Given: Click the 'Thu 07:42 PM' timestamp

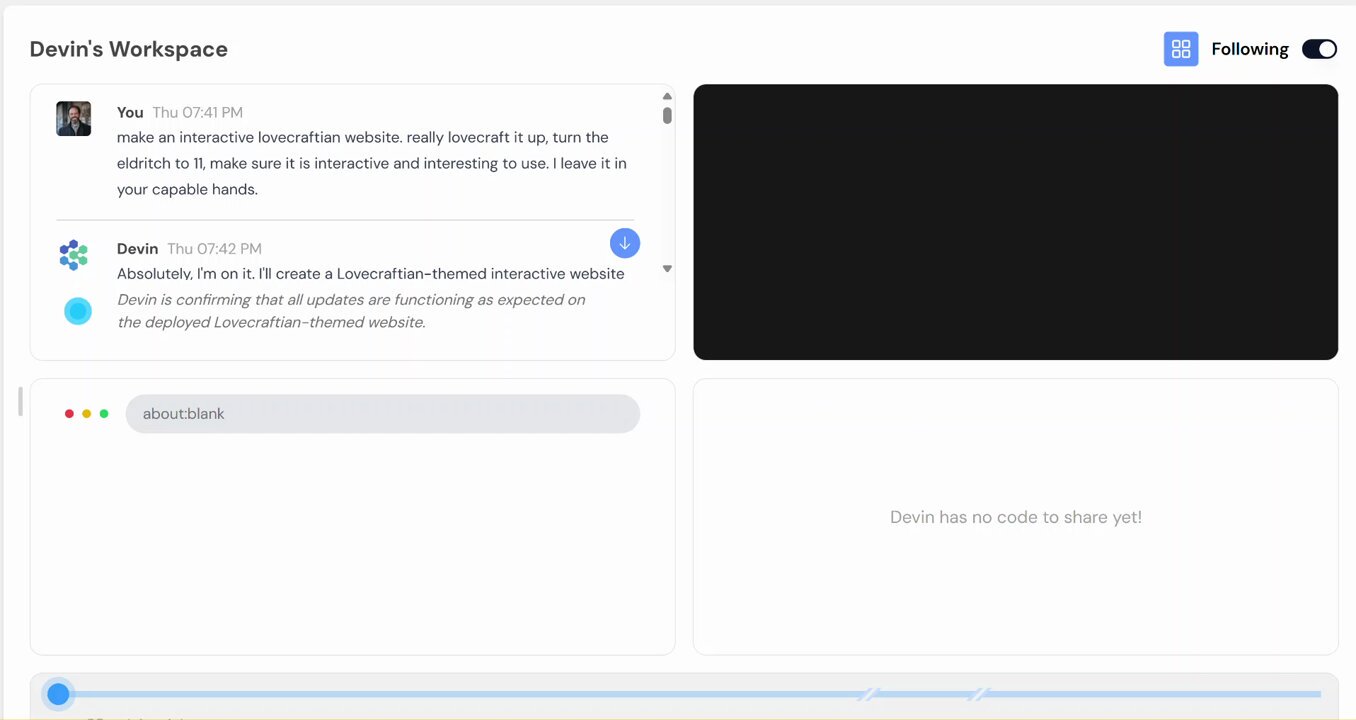Looking at the screenshot, I should (214, 249).
